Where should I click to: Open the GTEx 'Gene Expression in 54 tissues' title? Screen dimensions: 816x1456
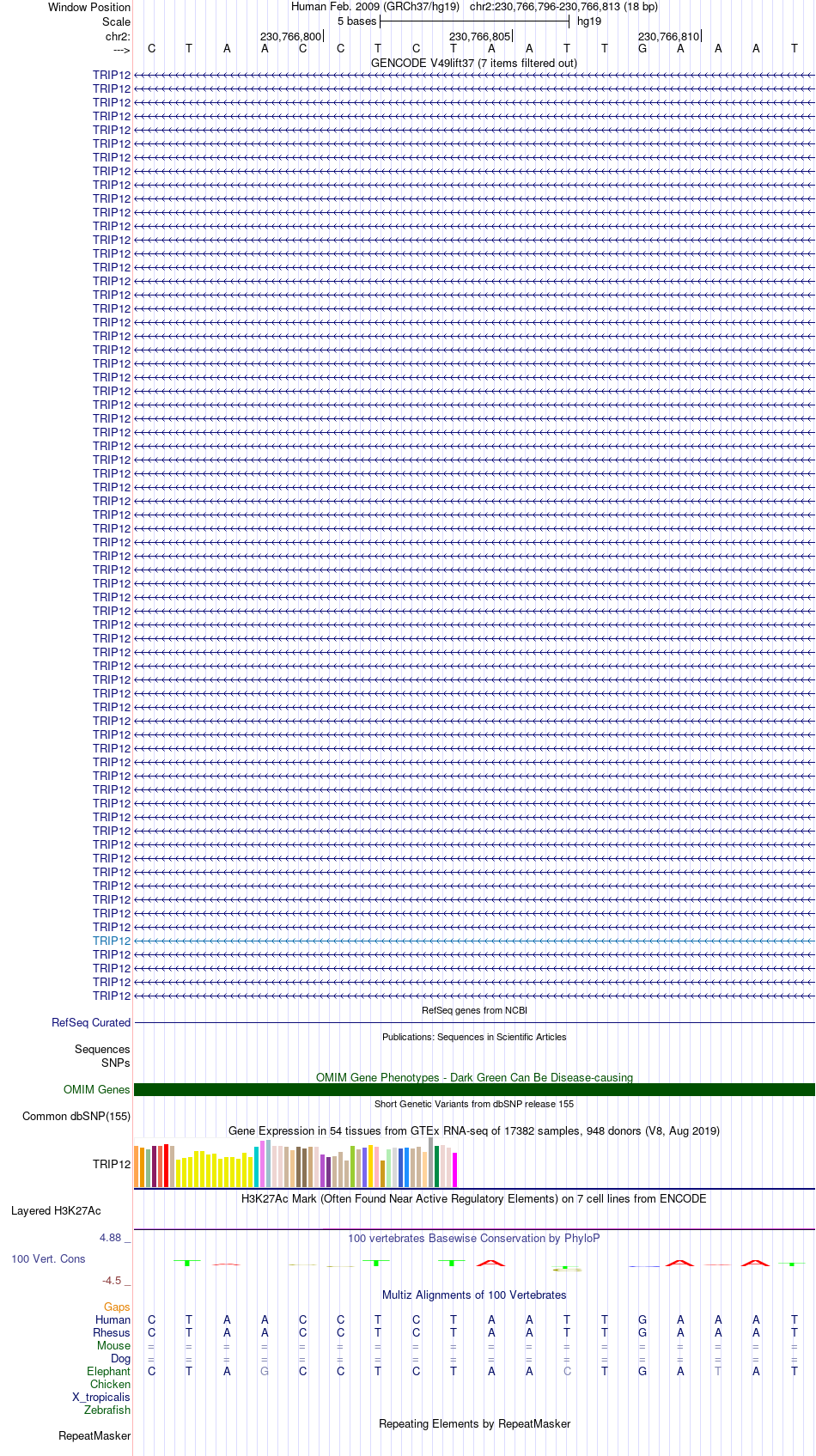[x=474, y=1130]
